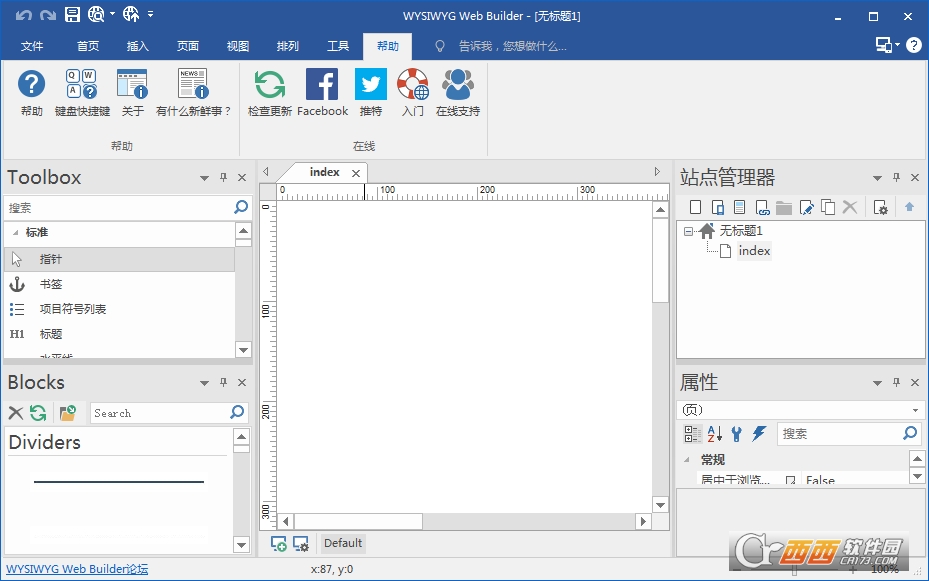
Task: Click the refresh icon in Blocks panel
Action: click(38, 413)
